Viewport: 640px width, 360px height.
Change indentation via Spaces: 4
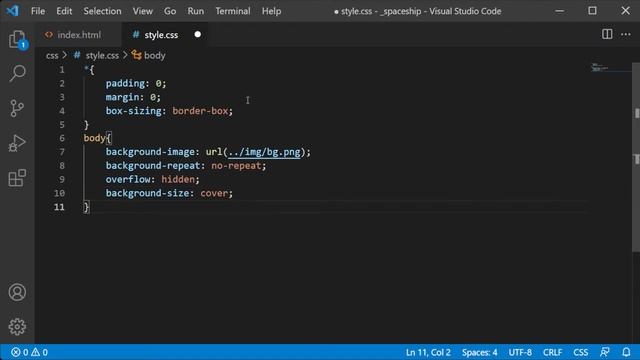click(x=479, y=352)
